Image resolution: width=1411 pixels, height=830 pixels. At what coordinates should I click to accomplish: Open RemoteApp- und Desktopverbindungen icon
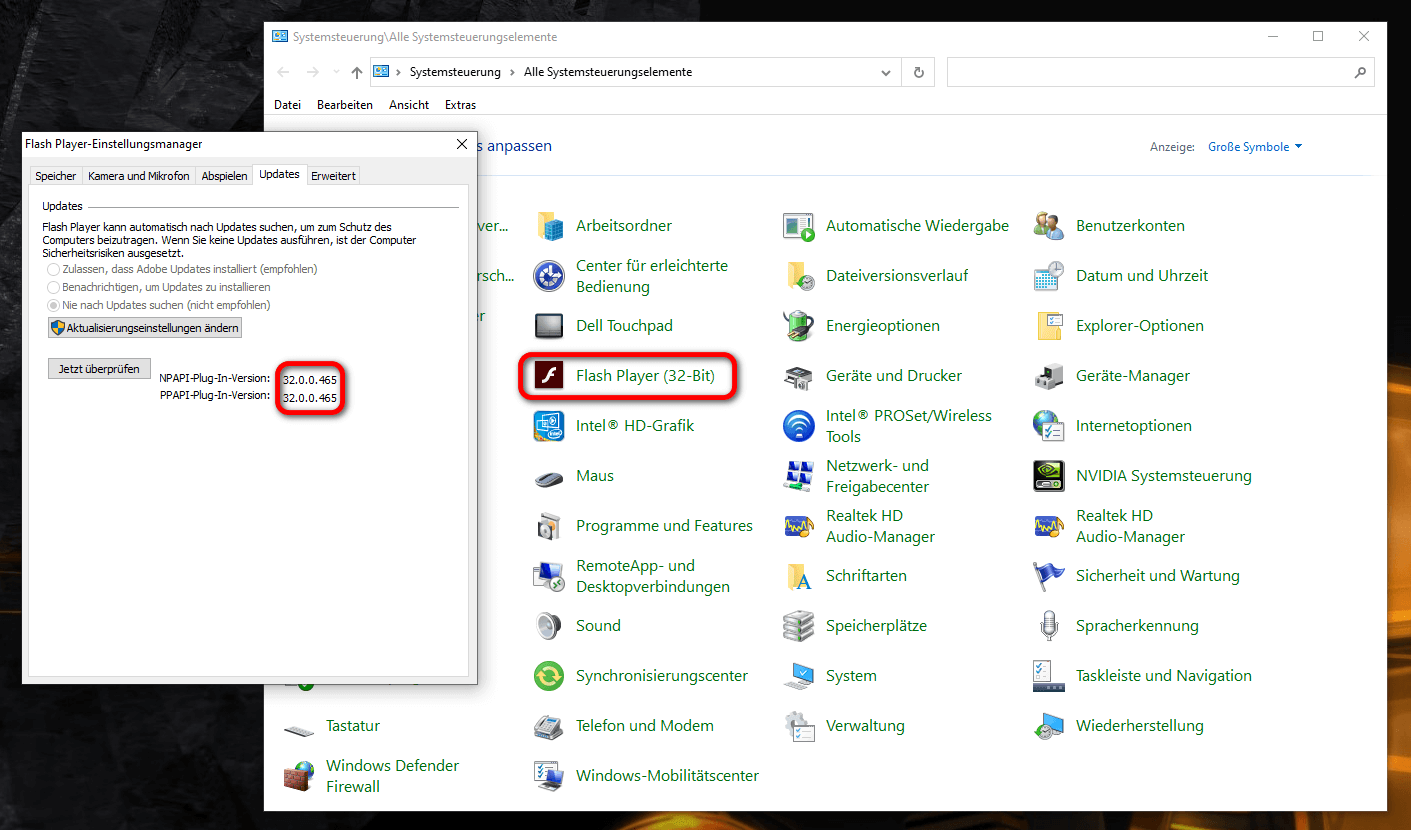549,576
